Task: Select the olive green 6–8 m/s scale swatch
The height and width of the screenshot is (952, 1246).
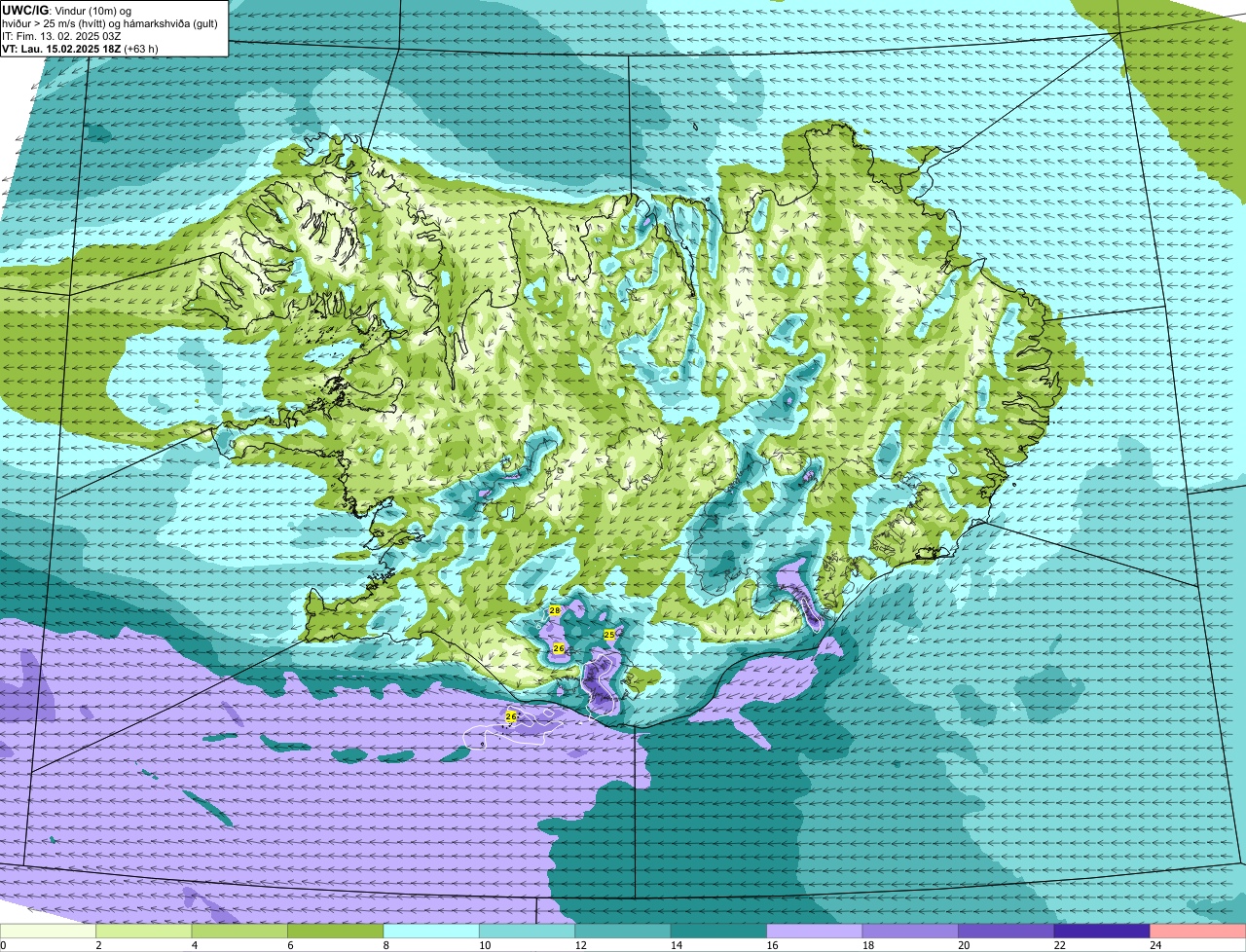Action: 336,932
